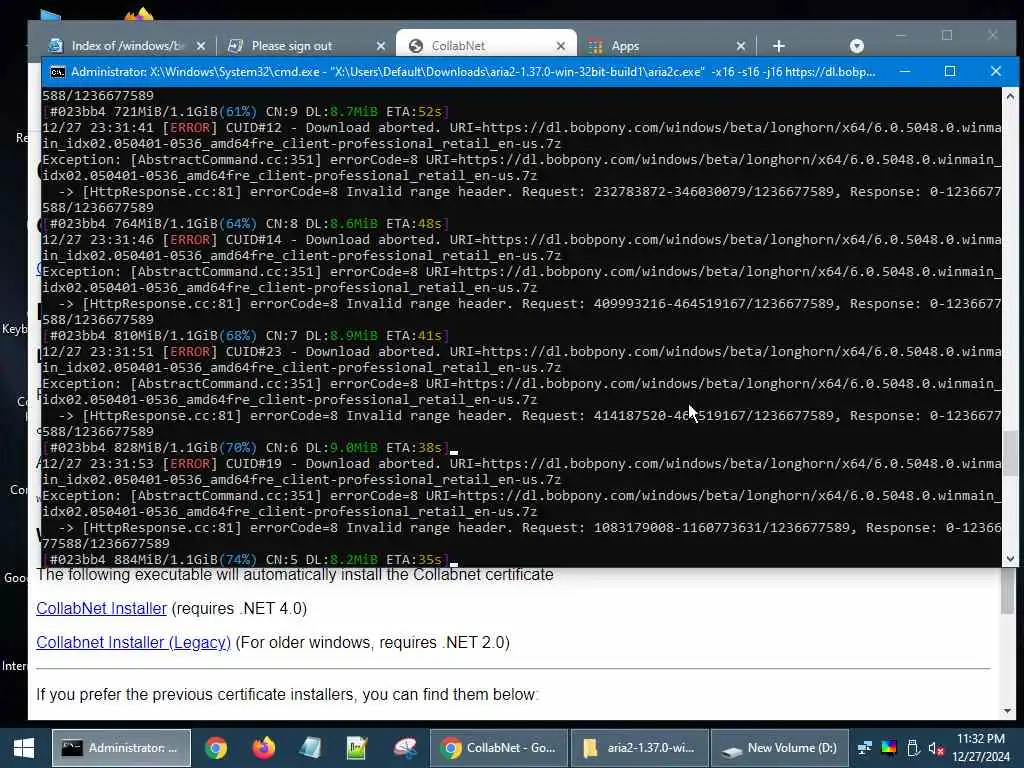Minimize the cmd.exe window

click(x=905, y=71)
